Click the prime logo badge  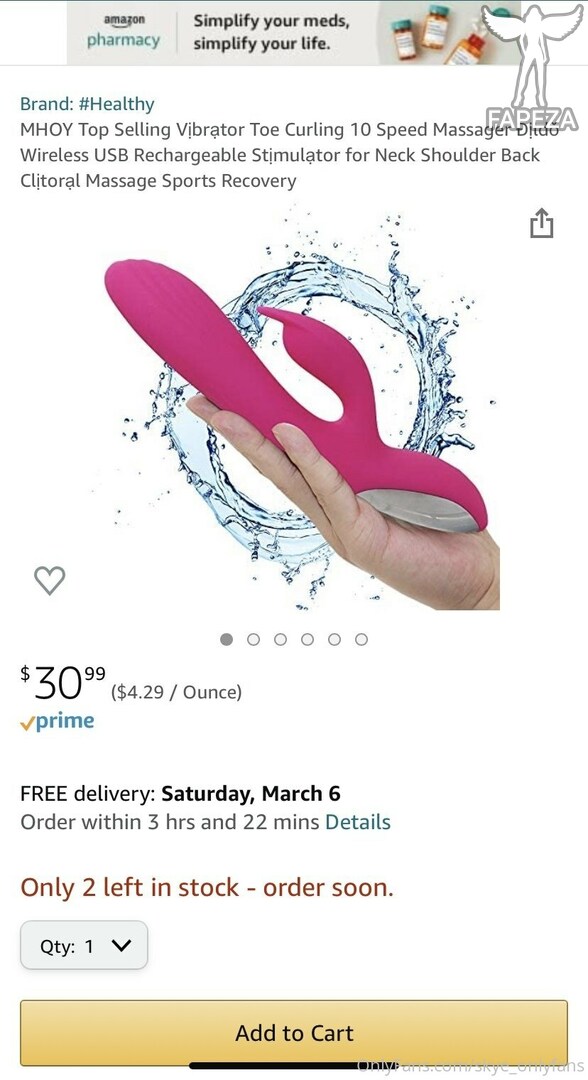57,721
